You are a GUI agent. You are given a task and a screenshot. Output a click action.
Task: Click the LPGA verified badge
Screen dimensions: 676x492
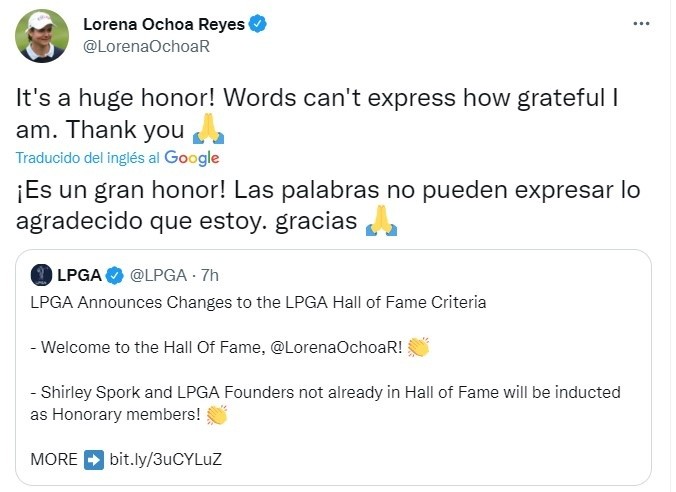(x=116, y=274)
